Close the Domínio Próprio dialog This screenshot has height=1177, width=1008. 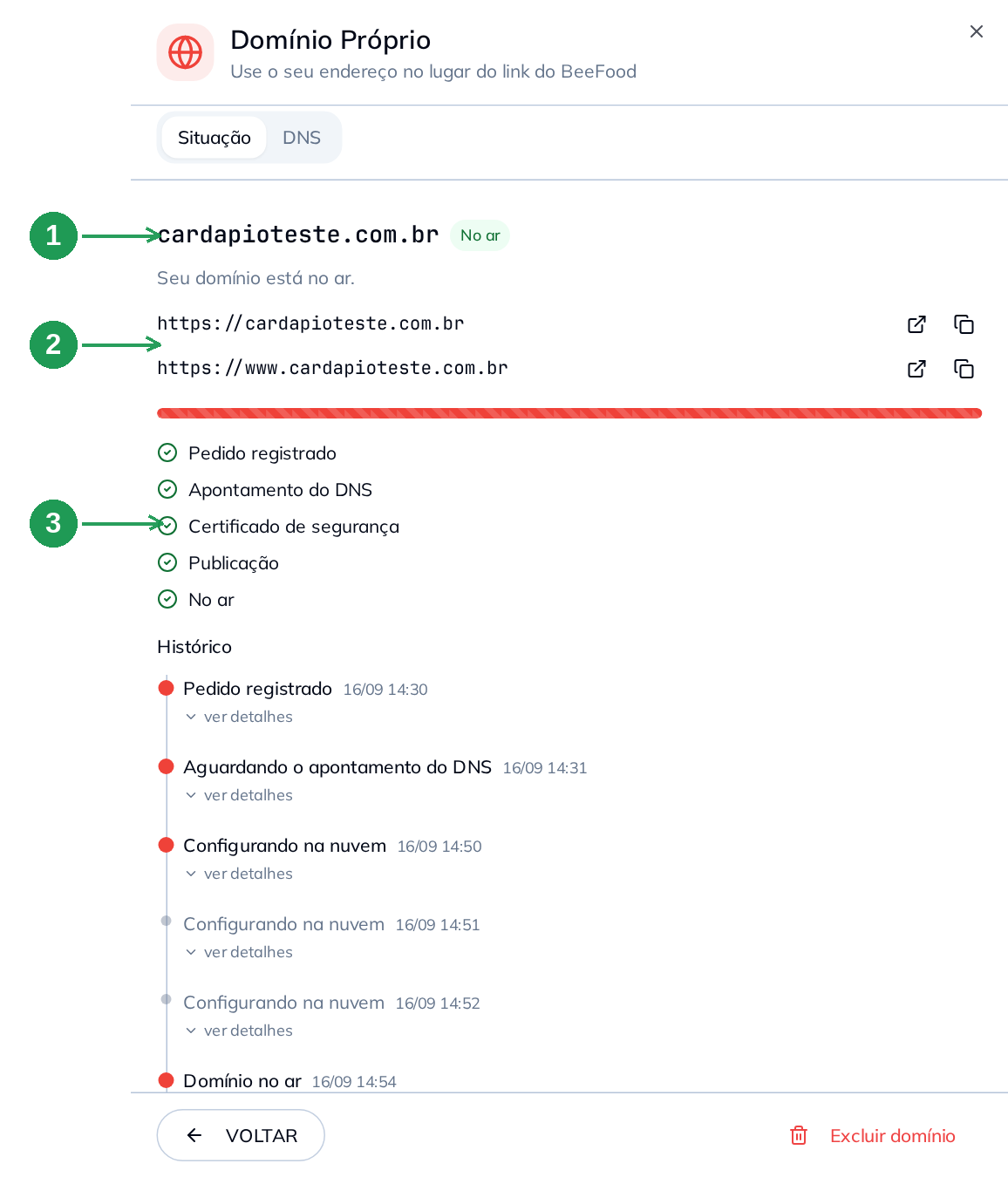[977, 31]
